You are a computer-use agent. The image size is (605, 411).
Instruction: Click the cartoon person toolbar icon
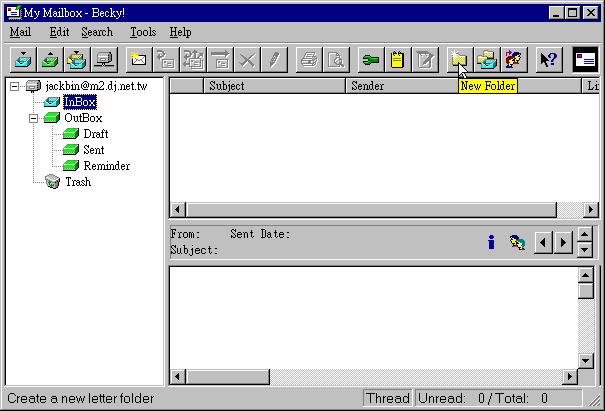pos(514,60)
